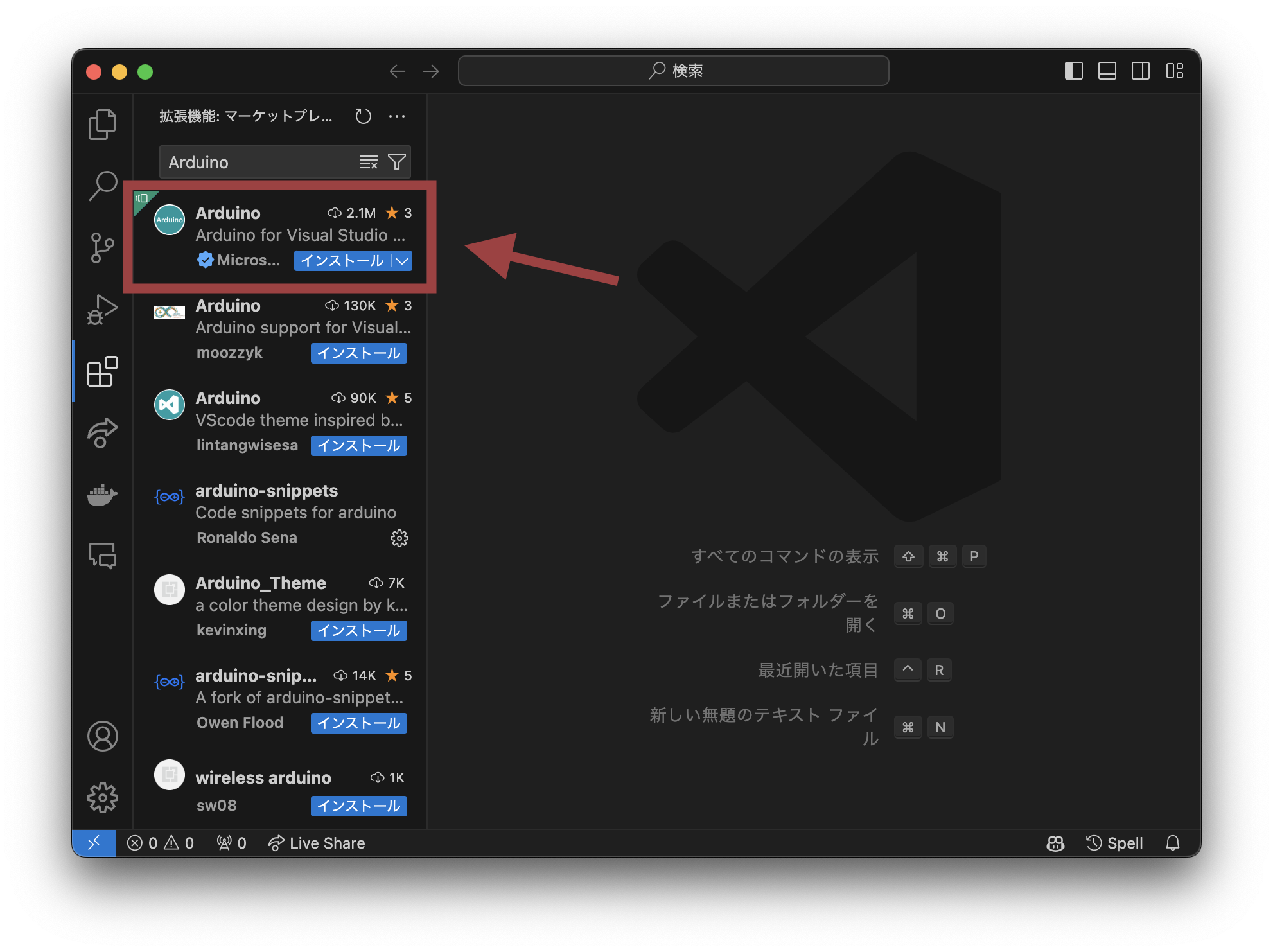Open the Accounts menu
Screen dimensions: 1273x952
point(103,737)
